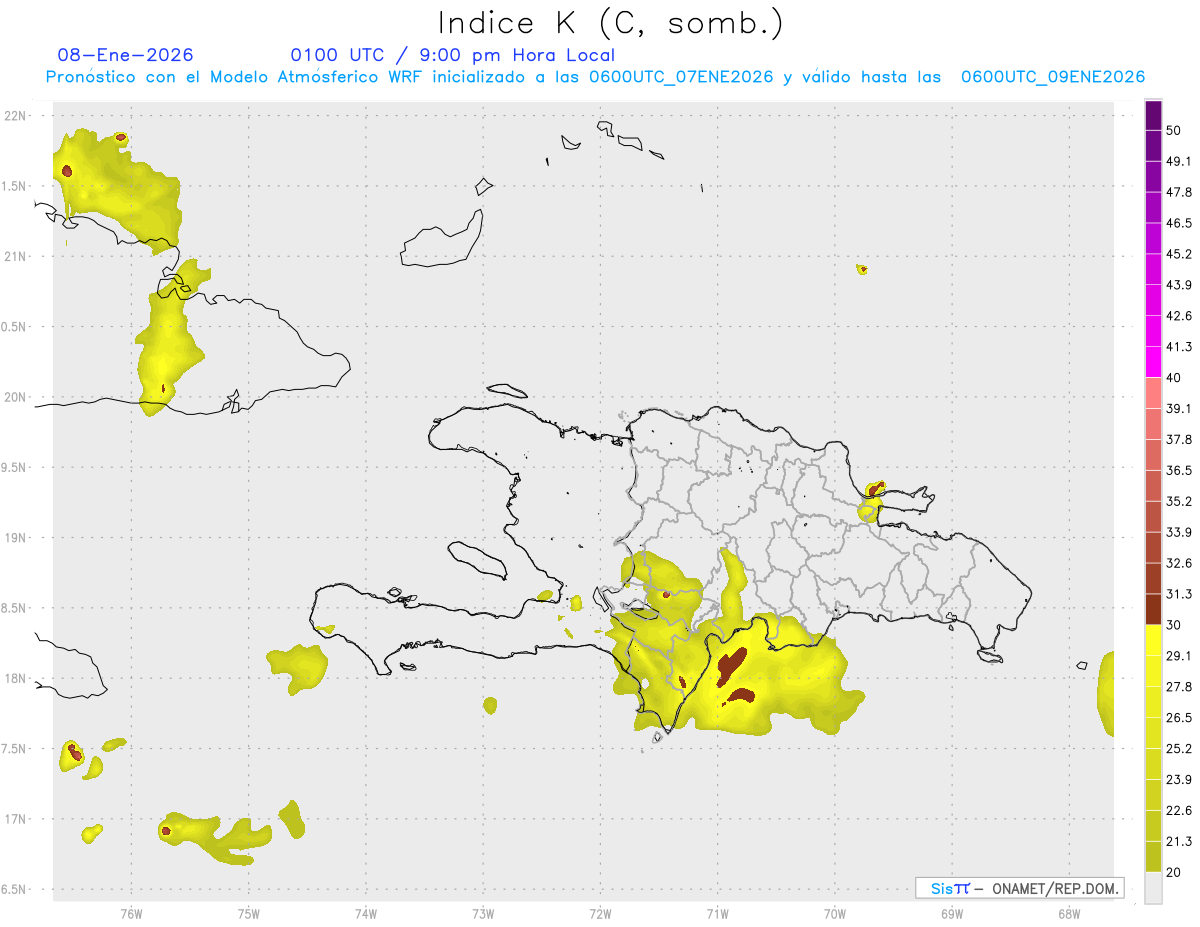Click colorbar value "40"

[x=1174, y=377]
